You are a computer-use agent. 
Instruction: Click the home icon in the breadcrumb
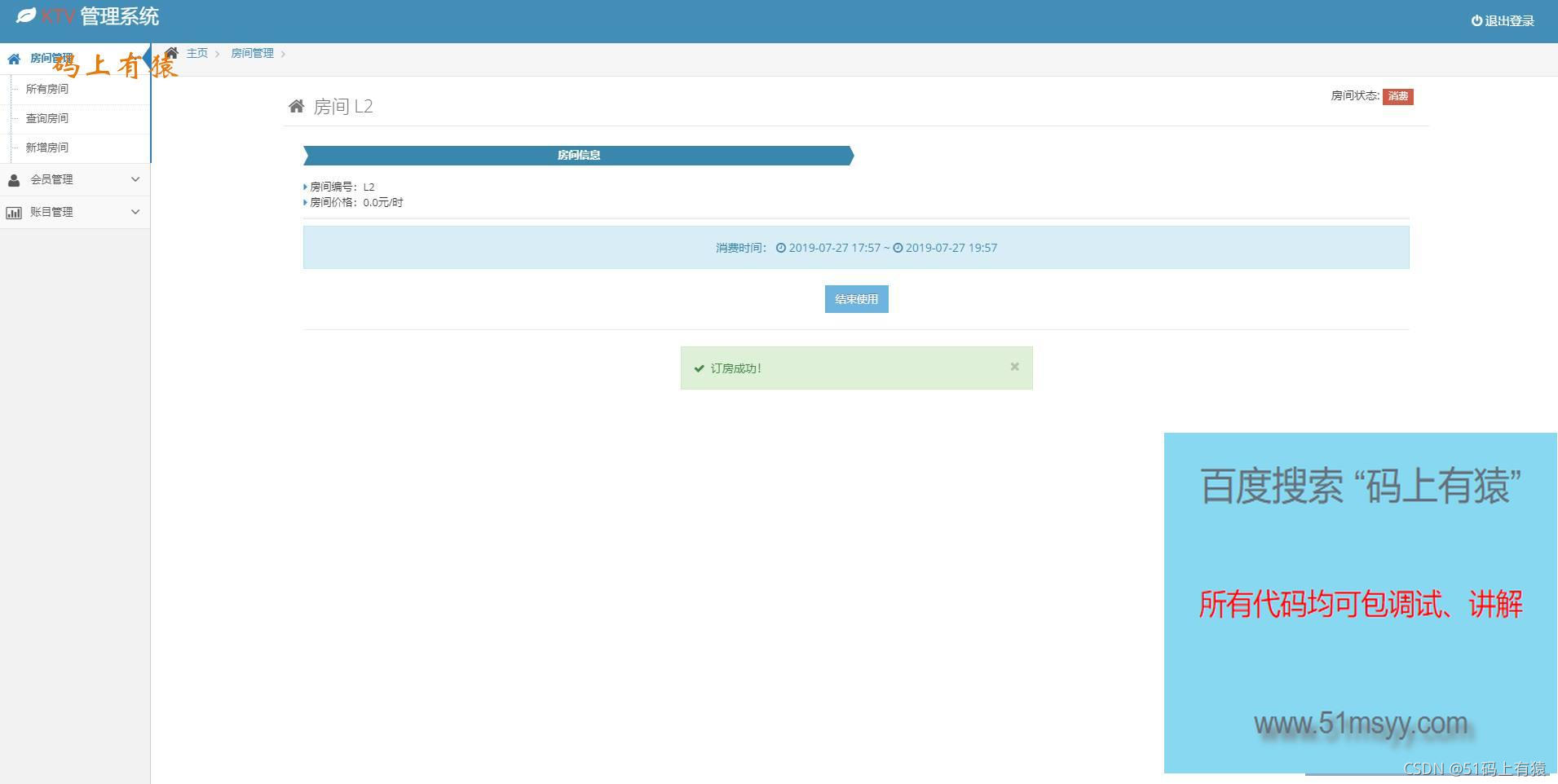pyautogui.click(x=171, y=53)
